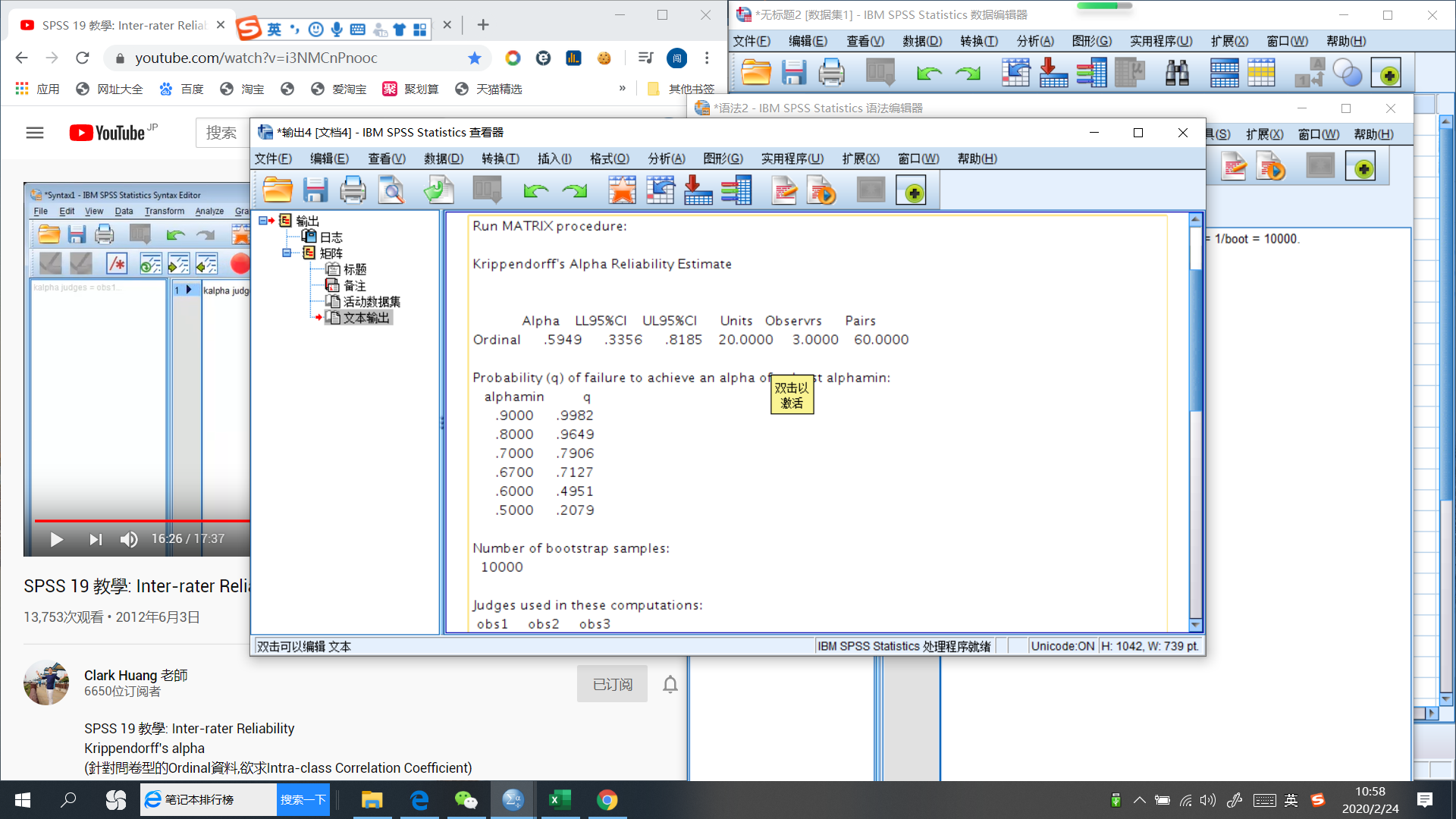The height and width of the screenshot is (819, 1456).
Task: Open Clark Huang 老師 channel link
Action: [x=136, y=675]
